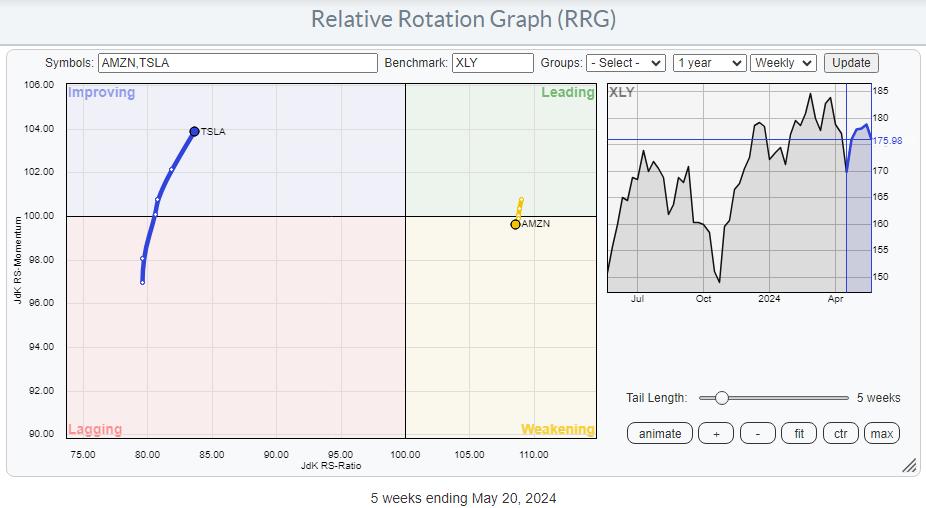Click the Leading quadrant area

pyautogui.click(x=500, y=150)
